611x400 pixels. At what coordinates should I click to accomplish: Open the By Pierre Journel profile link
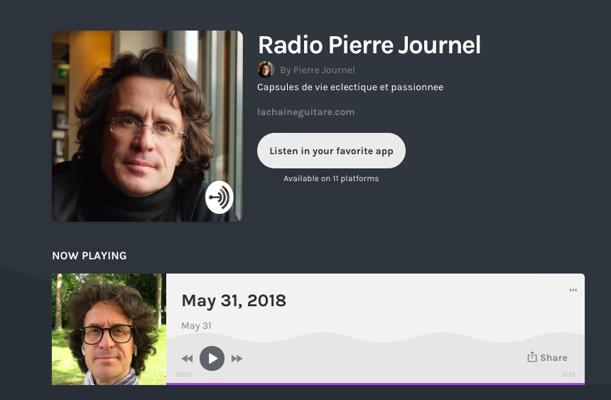[x=317, y=70]
